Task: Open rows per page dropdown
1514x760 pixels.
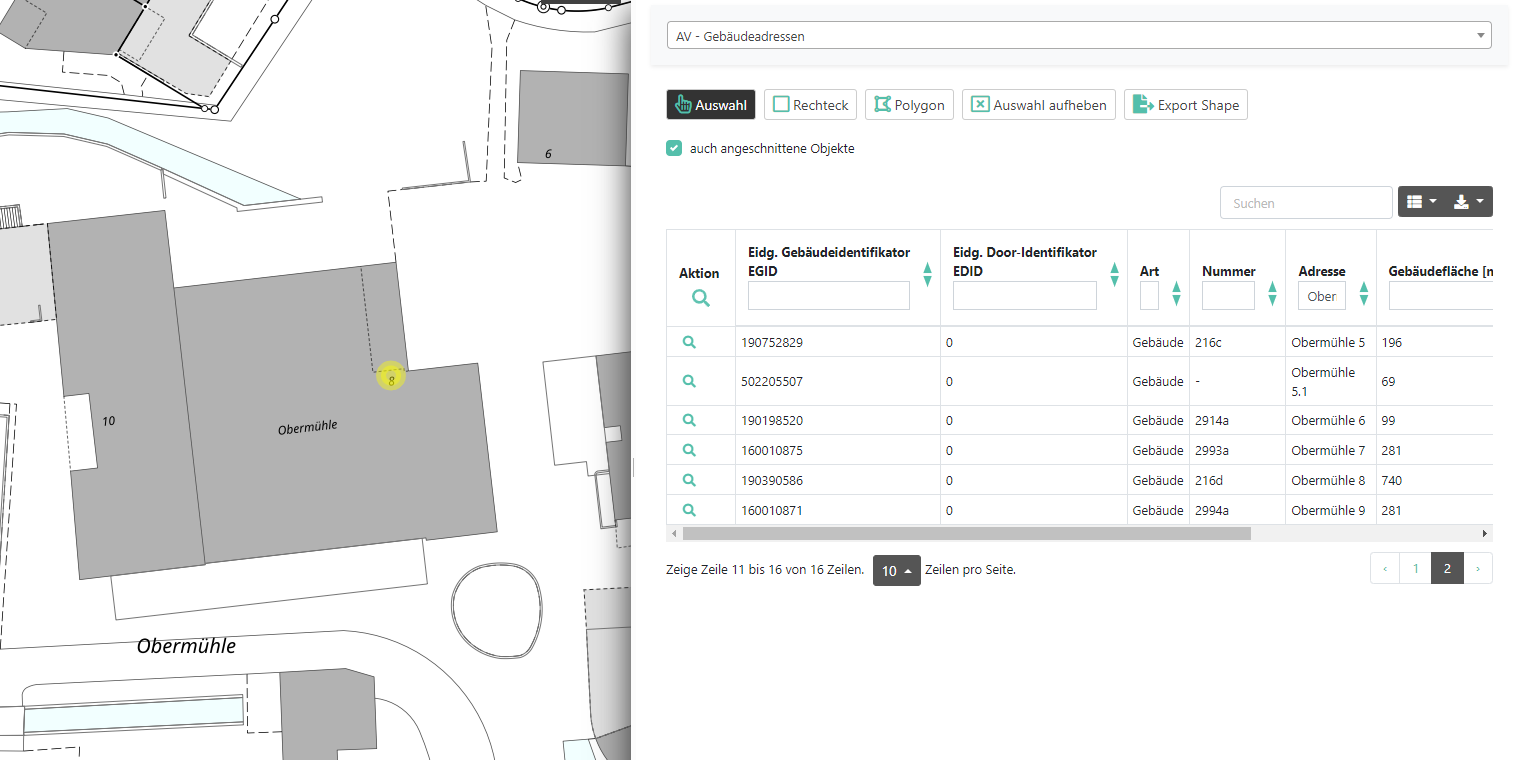Action: [x=896, y=570]
